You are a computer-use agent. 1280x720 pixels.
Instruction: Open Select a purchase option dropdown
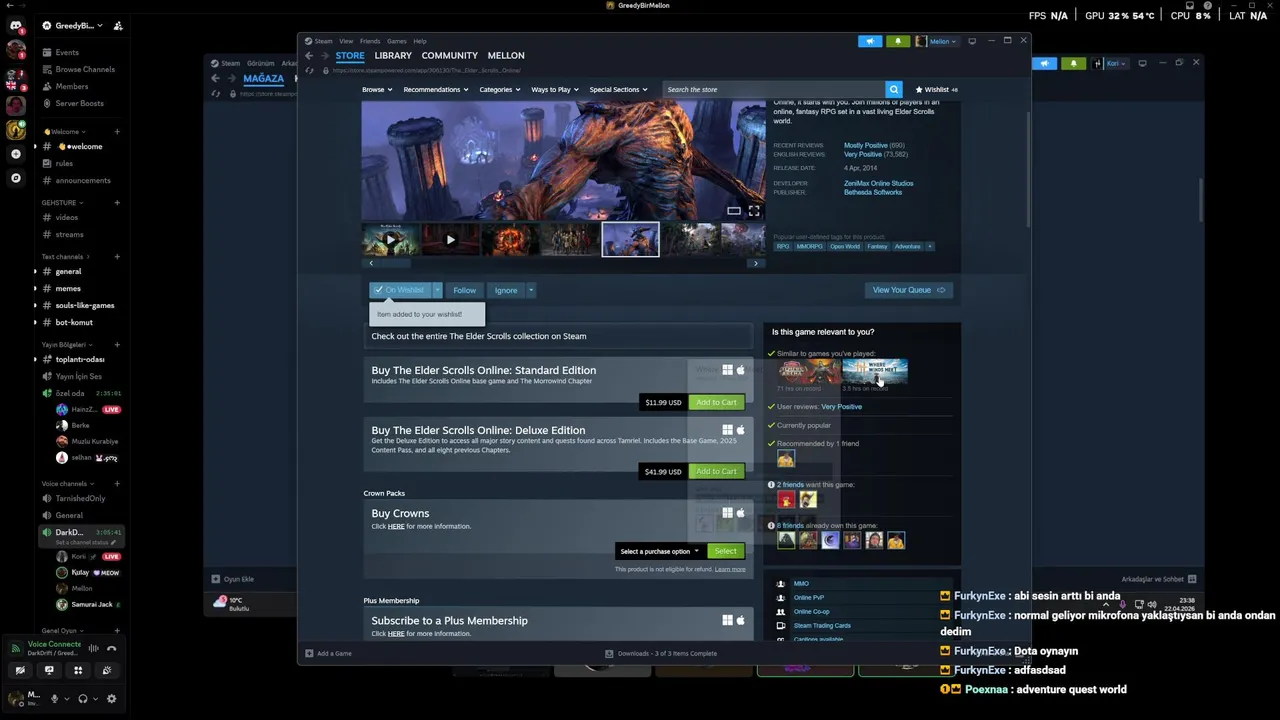click(659, 551)
